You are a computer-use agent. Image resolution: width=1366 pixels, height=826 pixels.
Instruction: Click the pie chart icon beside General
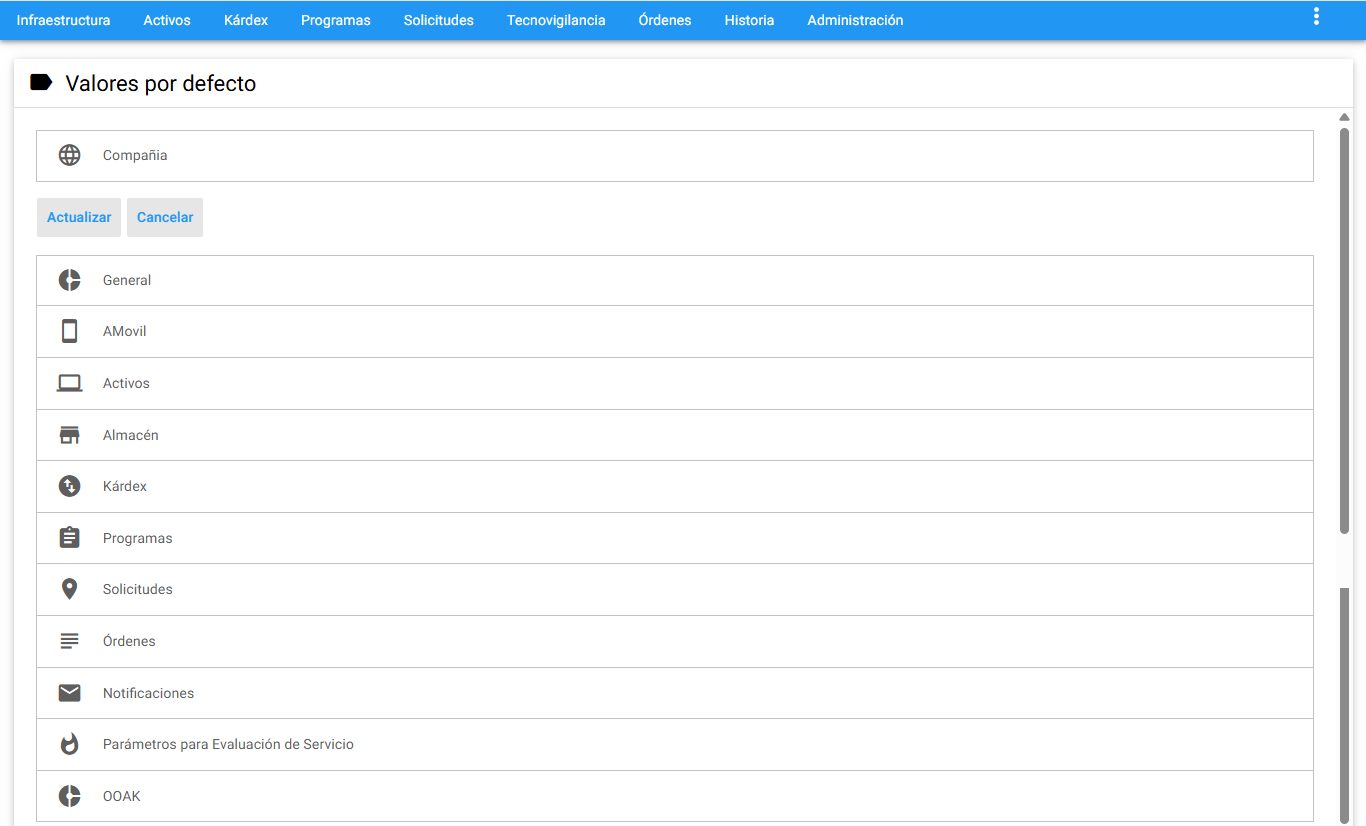tap(69, 280)
